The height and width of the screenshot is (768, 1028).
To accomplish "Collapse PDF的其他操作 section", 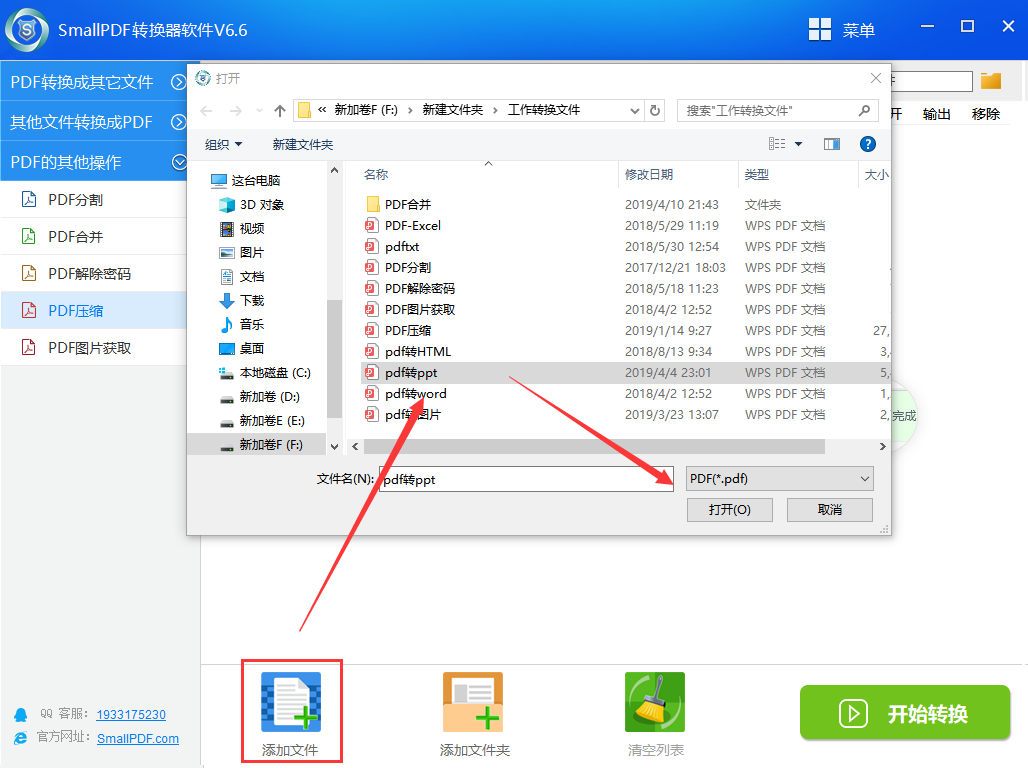I will tap(94, 162).
